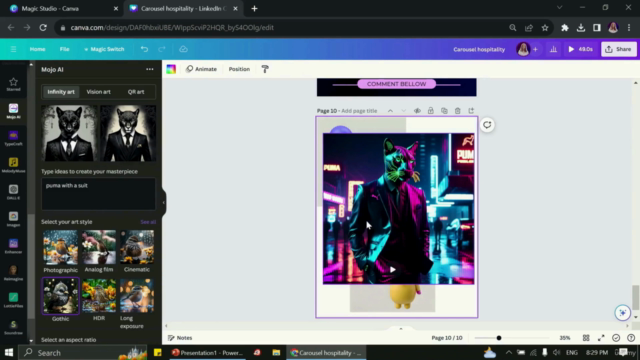Screen dimensions: 640x360
Task: Click second generated puma suit image
Action: pyautogui.click(x=128, y=133)
